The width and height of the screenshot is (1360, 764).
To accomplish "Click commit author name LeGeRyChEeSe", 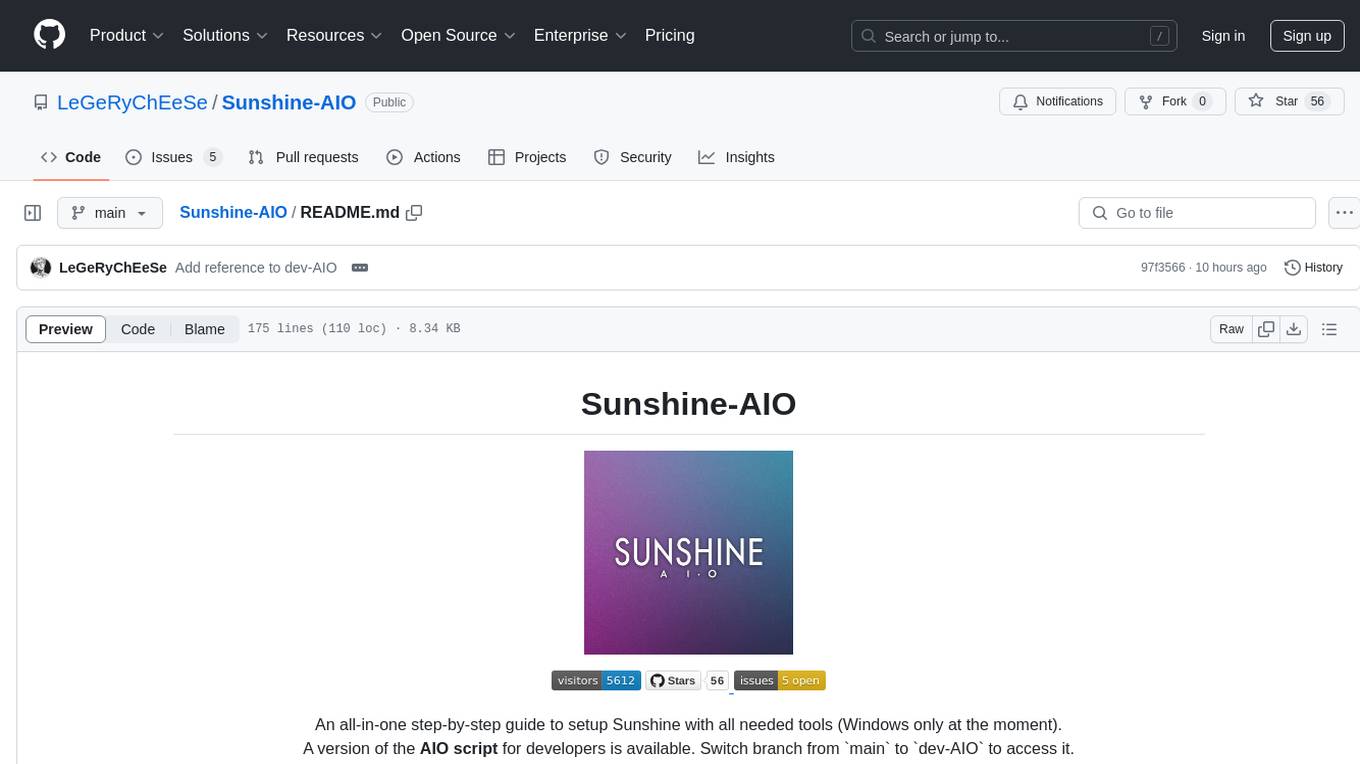I will (113, 268).
